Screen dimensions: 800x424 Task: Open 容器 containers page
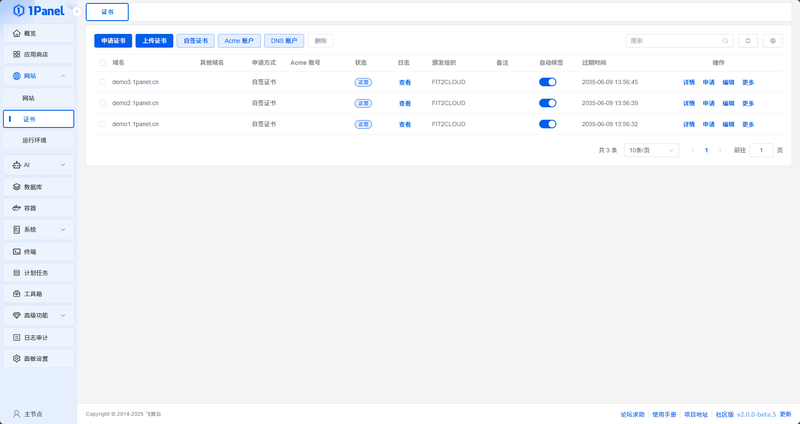click(39, 208)
